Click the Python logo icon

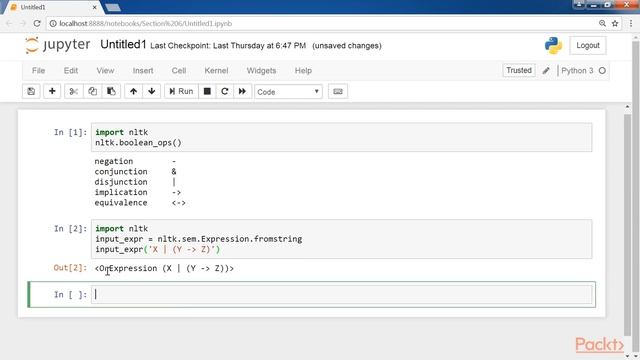coord(553,45)
